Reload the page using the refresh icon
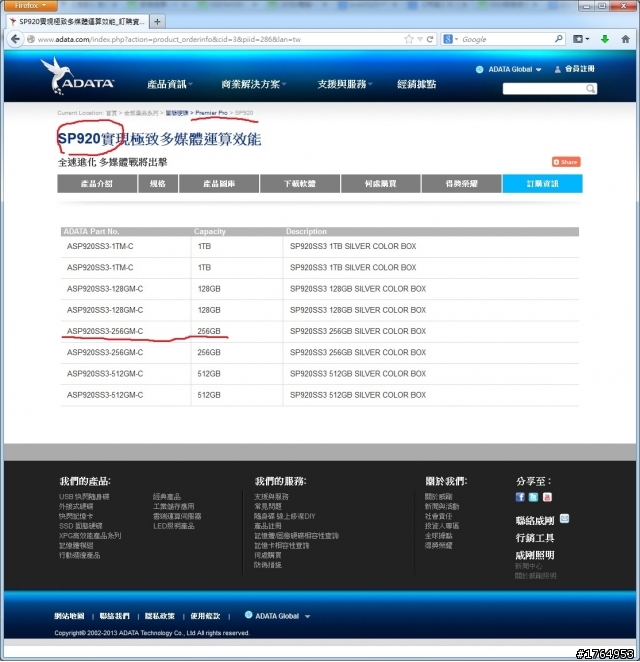 [430, 39]
